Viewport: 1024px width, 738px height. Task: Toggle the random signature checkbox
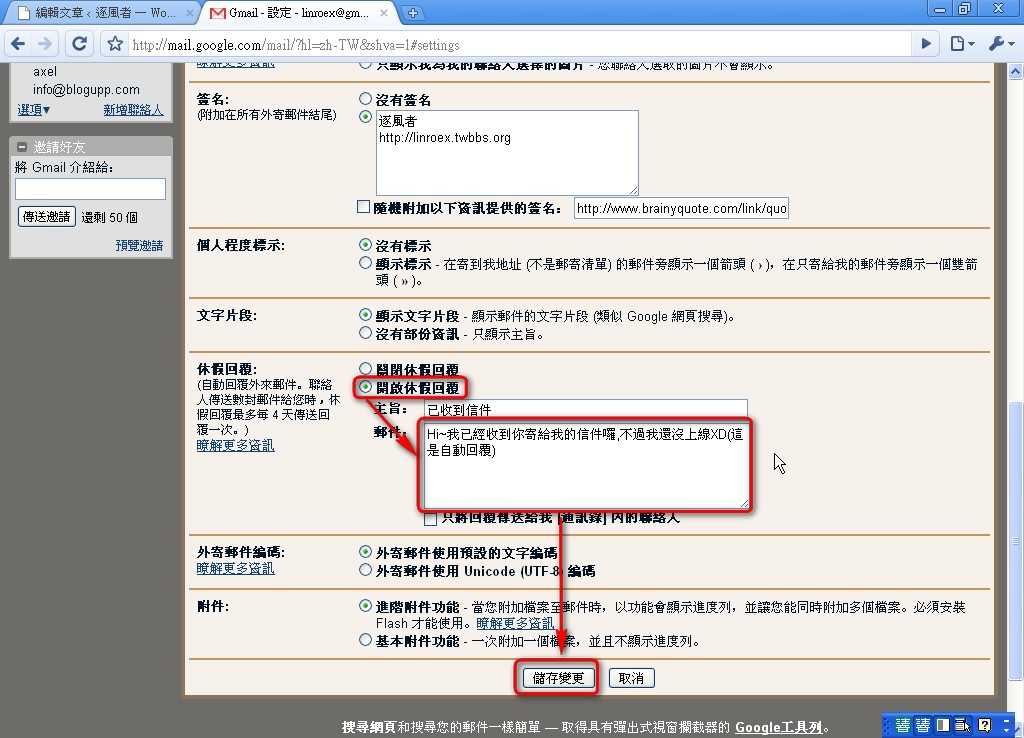[364, 207]
